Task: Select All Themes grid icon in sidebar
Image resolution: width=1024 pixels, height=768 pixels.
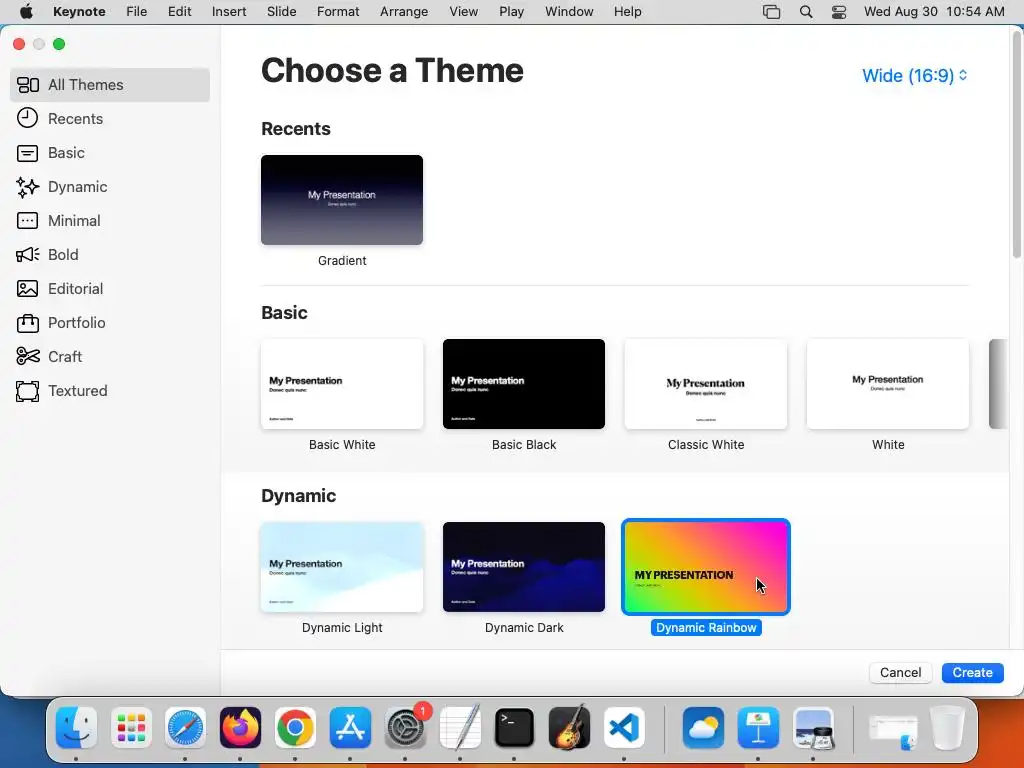Action: [x=27, y=85]
